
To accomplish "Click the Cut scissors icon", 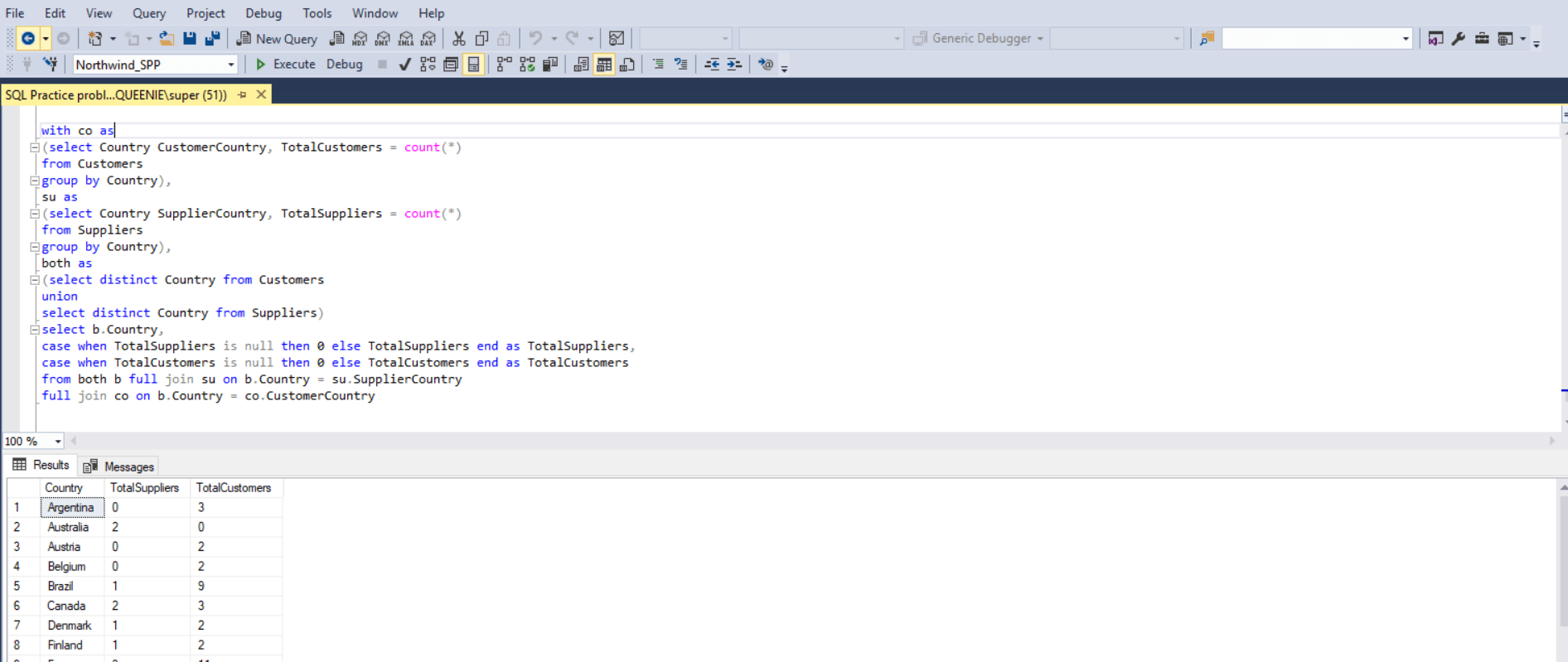I will (458, 38).
